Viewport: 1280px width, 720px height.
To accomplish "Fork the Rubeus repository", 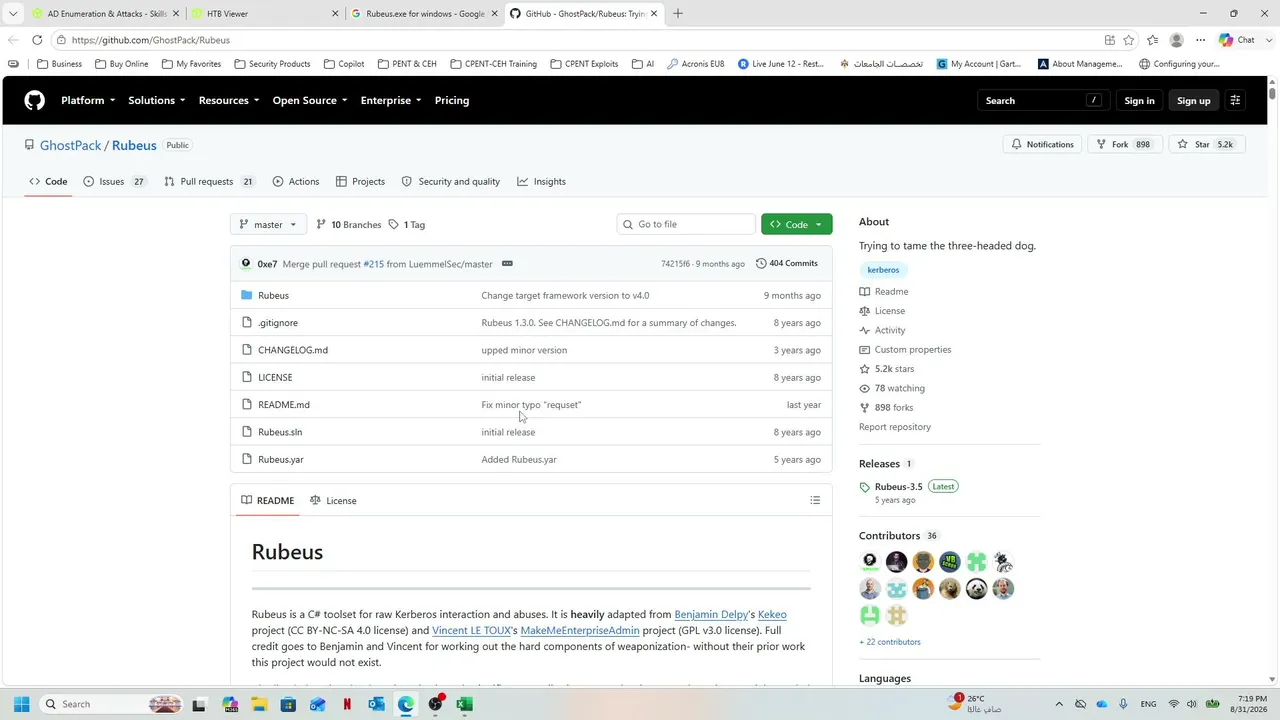I will pos(1124,144).
